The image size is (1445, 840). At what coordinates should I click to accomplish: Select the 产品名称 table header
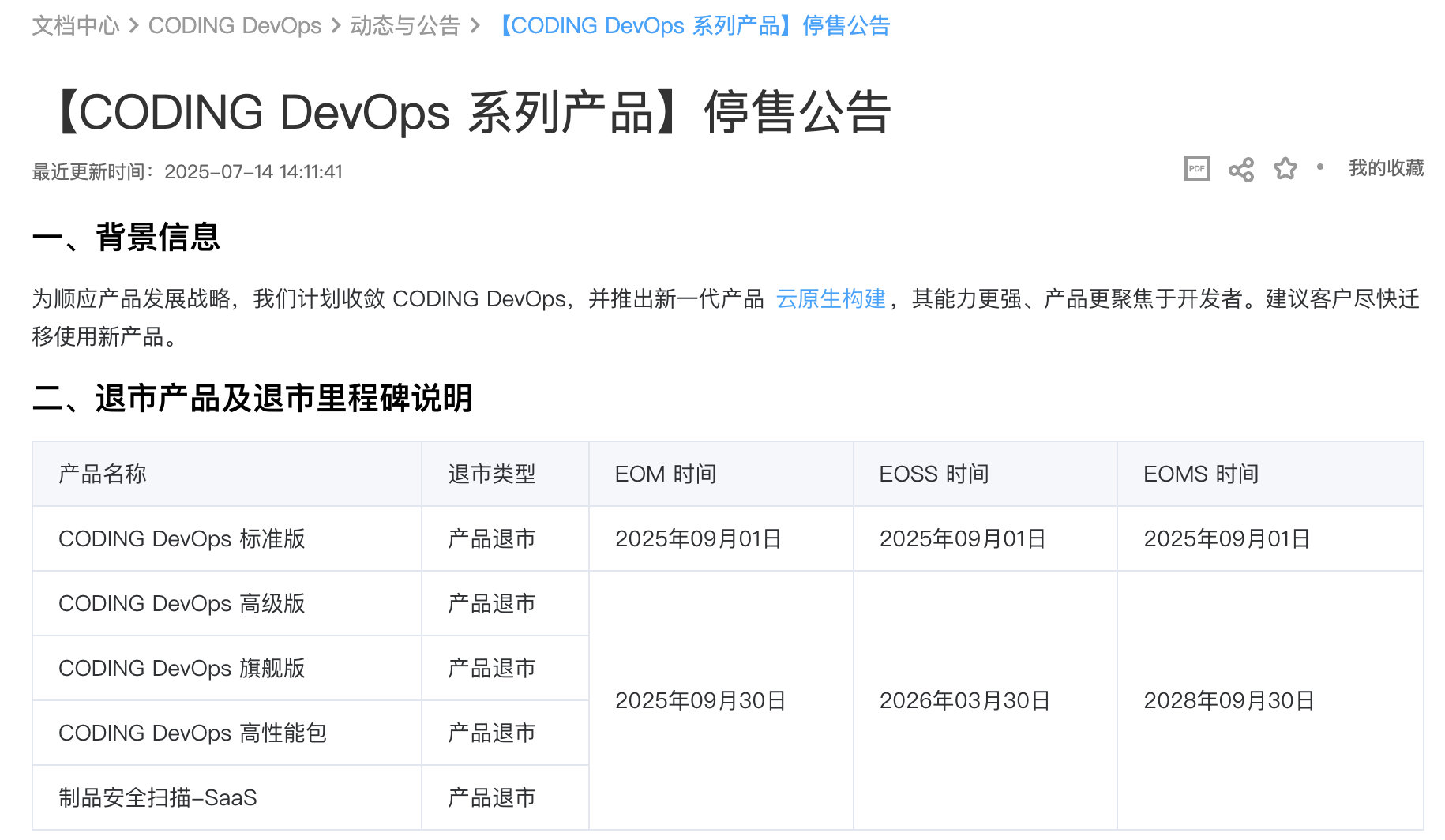pyautogui.click(x=101, y=474)
